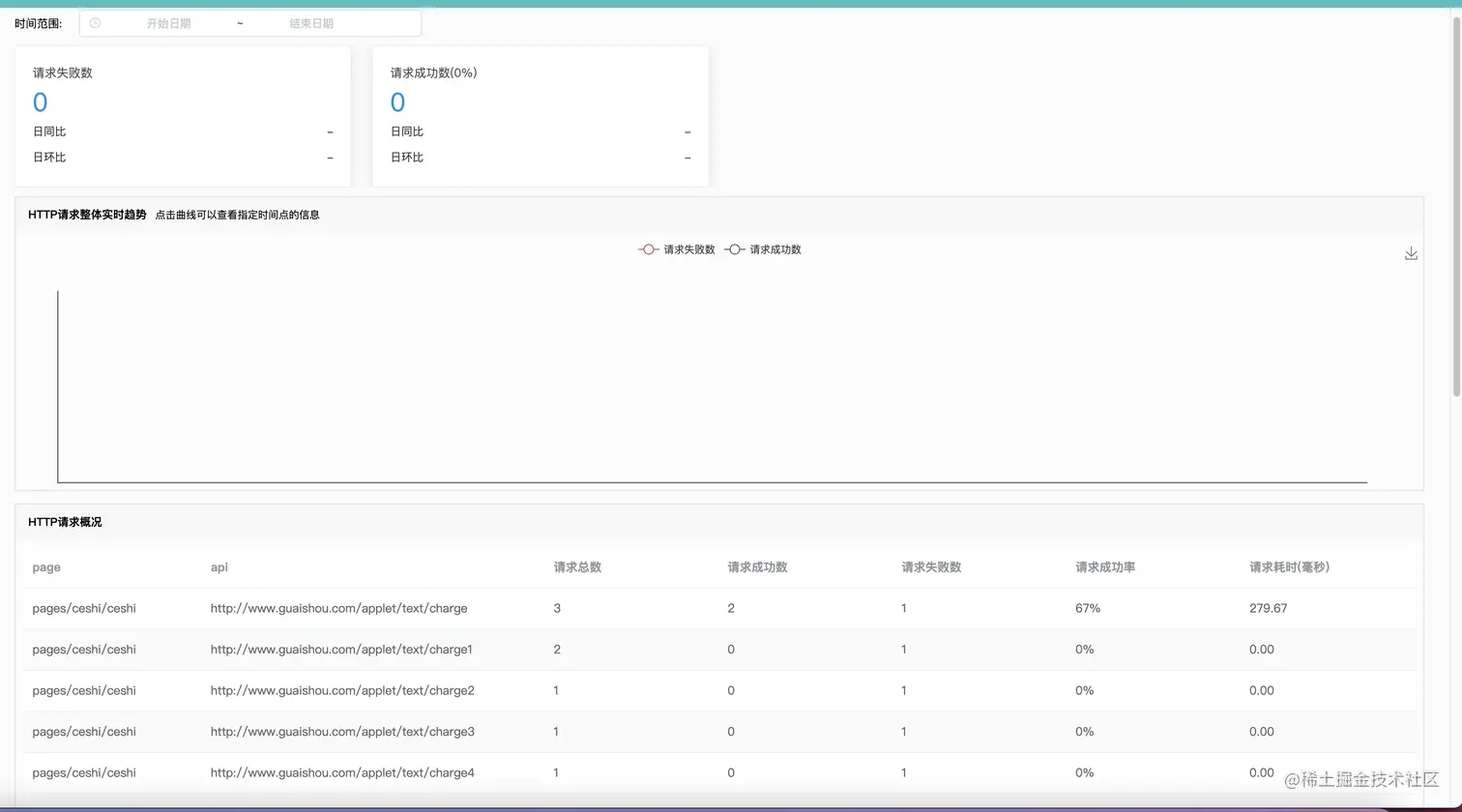Select the 结束日期 end date field
Screen dimensions: 1462x812
coord(311,23)
